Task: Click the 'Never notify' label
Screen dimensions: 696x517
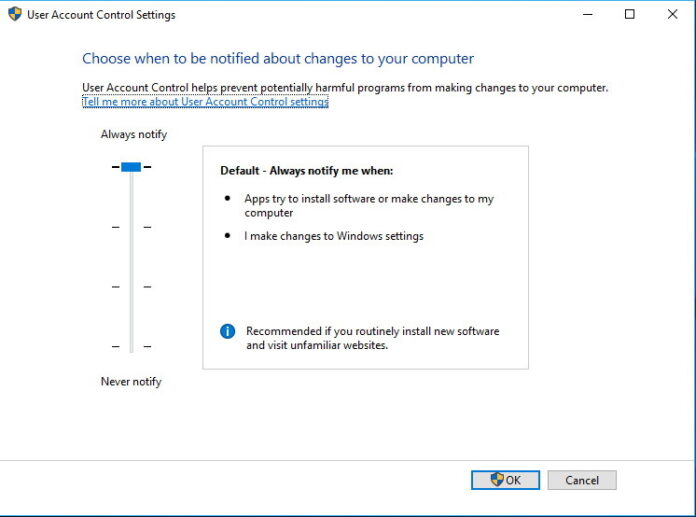Action: 131,382
